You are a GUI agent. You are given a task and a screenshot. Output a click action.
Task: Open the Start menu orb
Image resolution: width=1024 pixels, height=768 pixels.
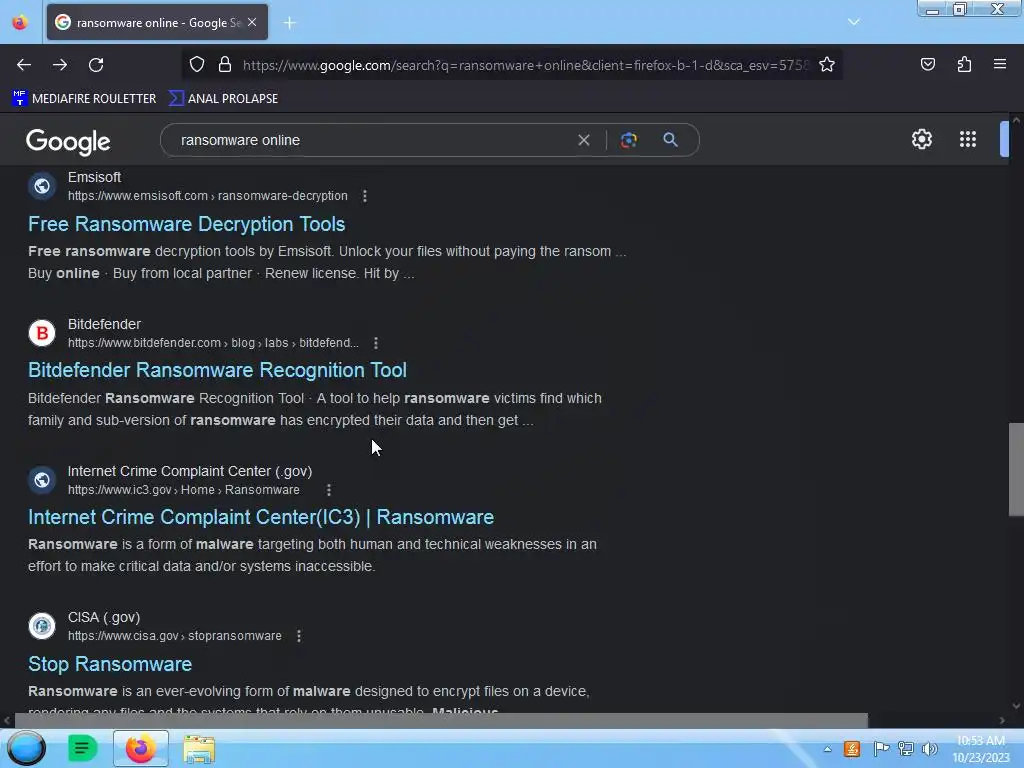pyautogui.click(x=26, y=748)
